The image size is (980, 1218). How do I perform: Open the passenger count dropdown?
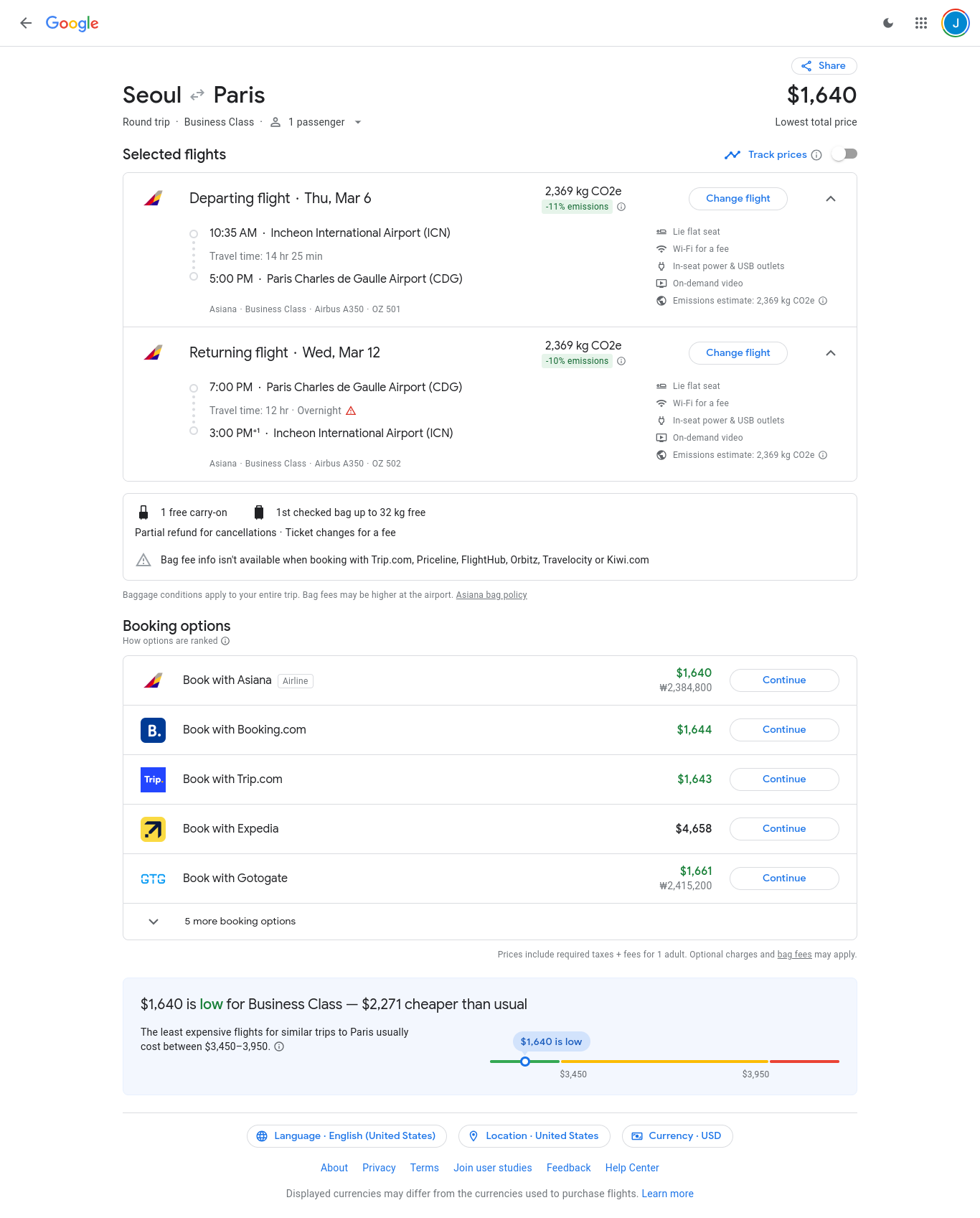point(358,122)
